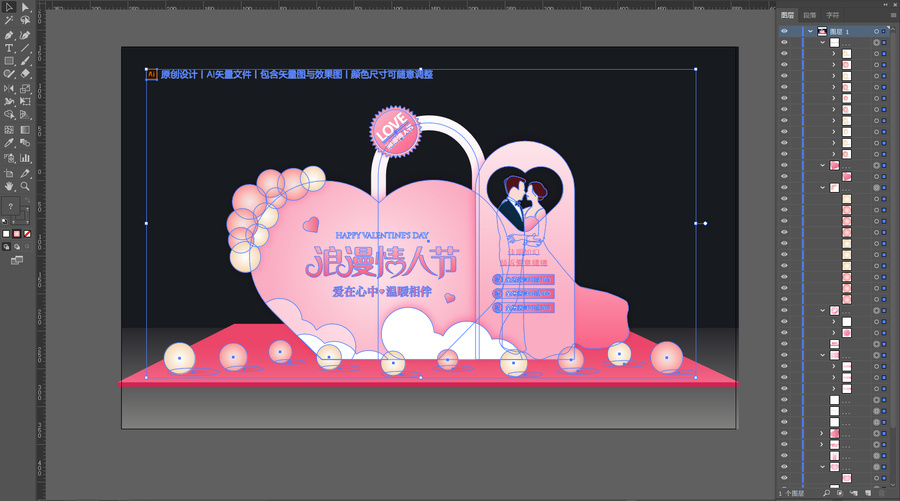Screen dimensions: 900x501
Task: Switch to the 图层 tab
Action: pos(788,15)
